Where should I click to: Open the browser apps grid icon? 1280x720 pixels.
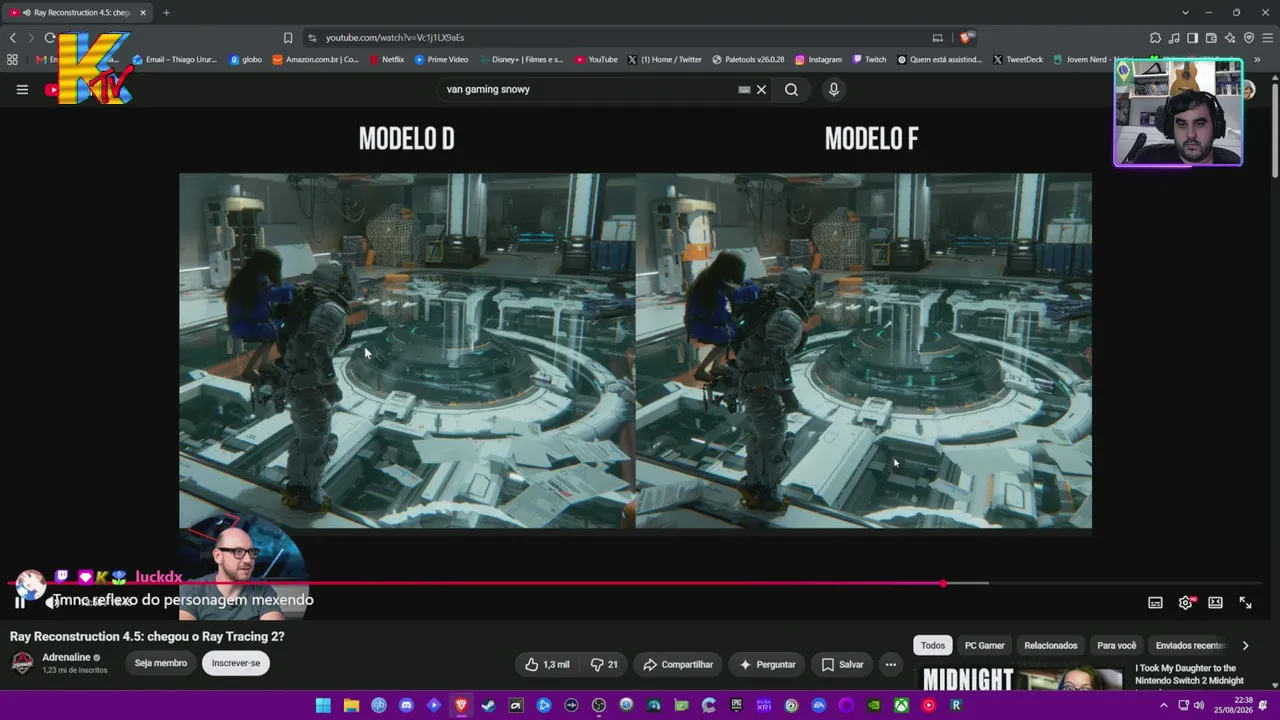(x=12, y=59)
